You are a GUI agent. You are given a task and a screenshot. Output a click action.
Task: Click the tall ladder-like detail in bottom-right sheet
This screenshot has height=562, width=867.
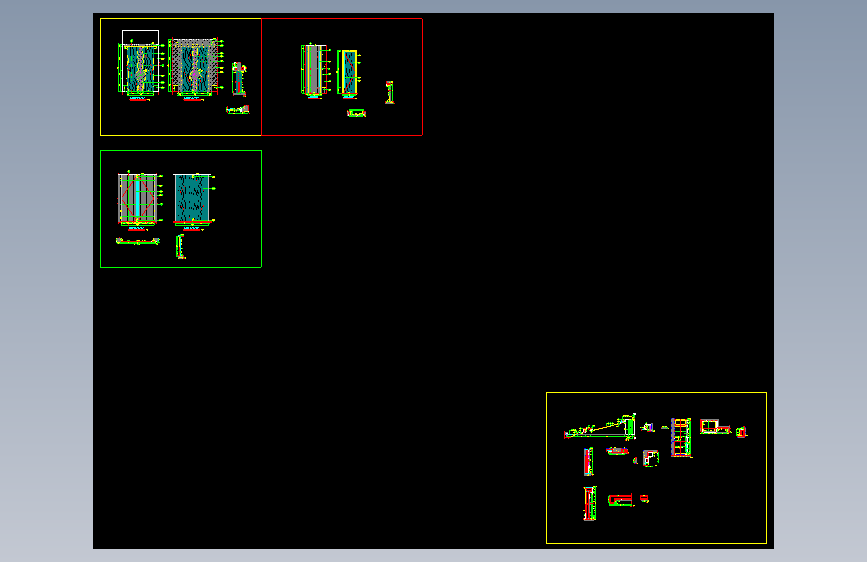[681, 438]
